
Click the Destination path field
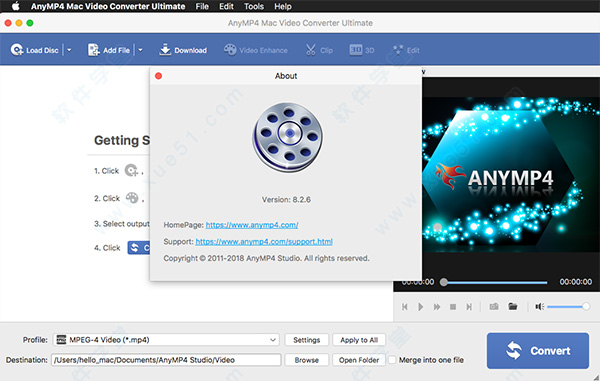166,360
